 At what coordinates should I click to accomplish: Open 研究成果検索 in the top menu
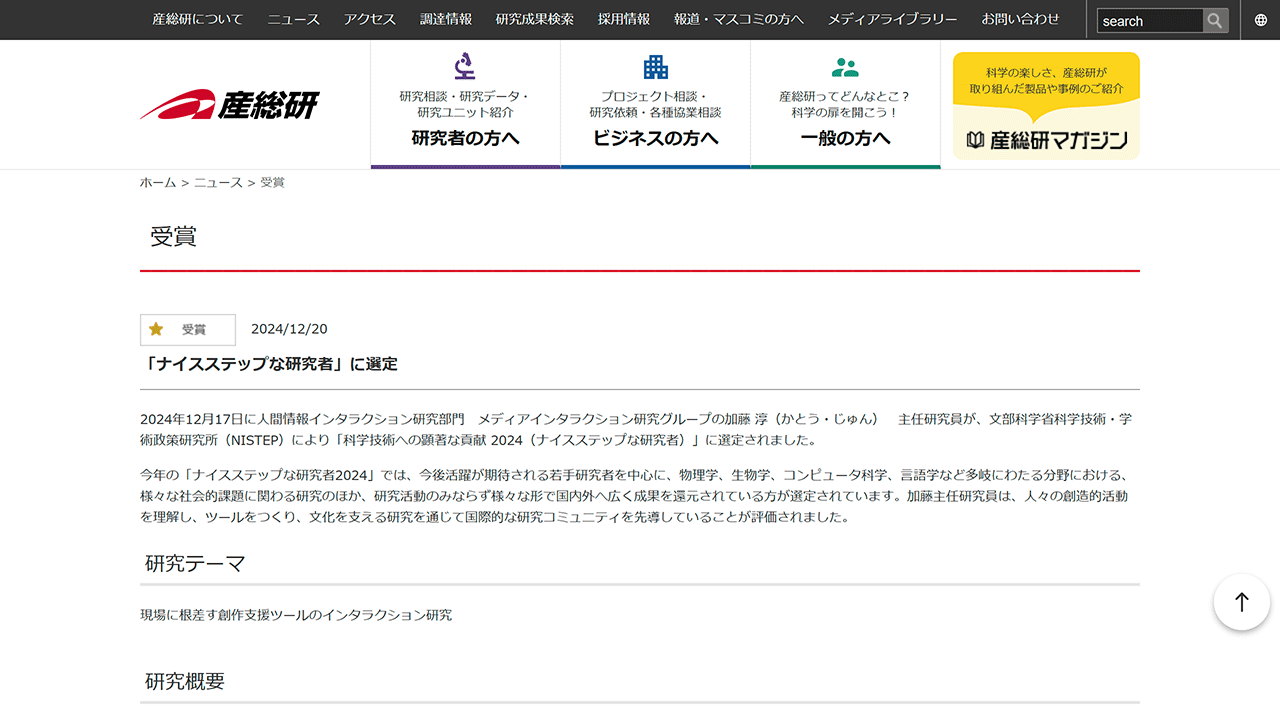click(x=535, y=19)
